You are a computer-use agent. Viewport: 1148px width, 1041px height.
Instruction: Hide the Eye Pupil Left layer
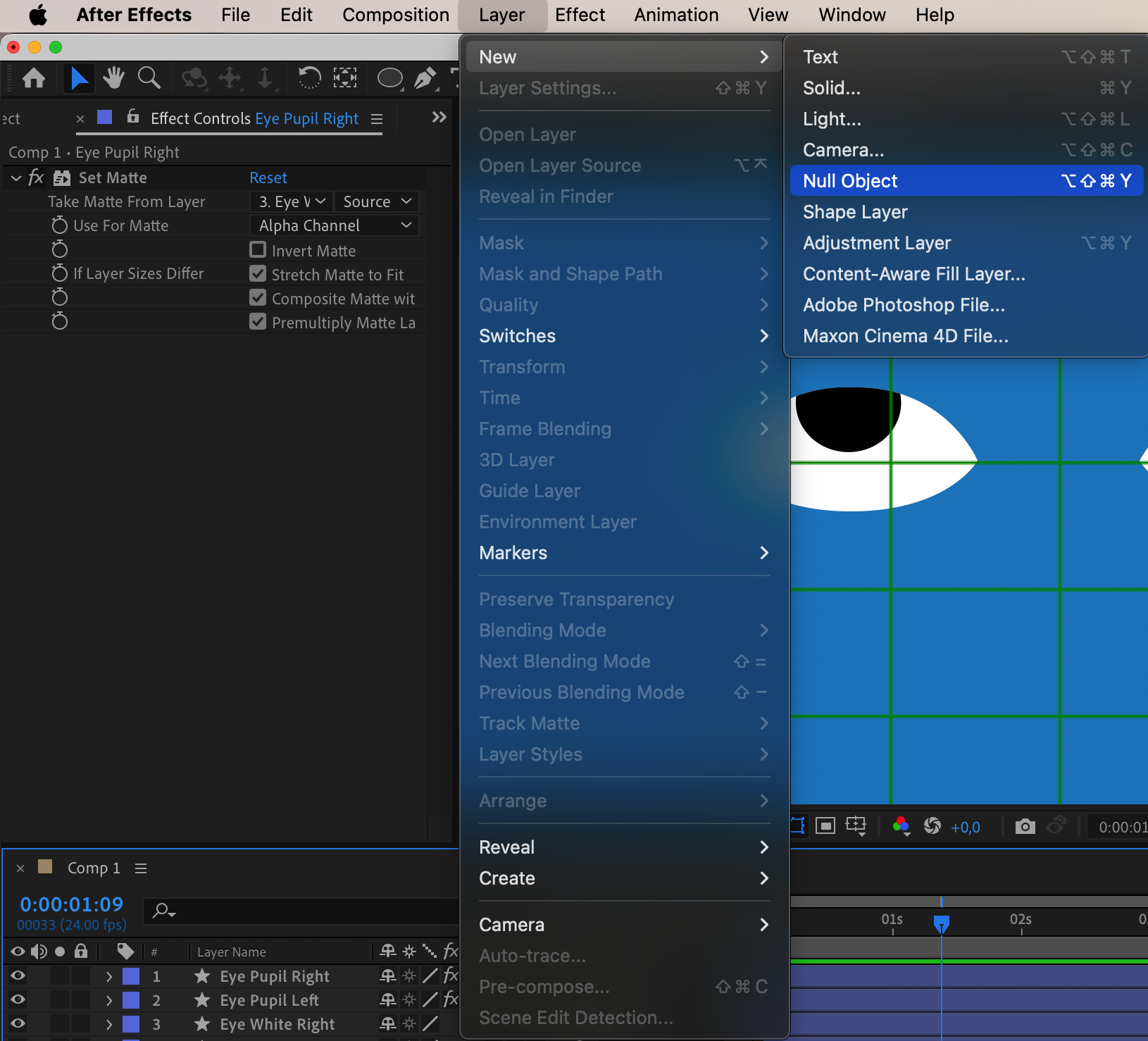(x=18, y=999)
